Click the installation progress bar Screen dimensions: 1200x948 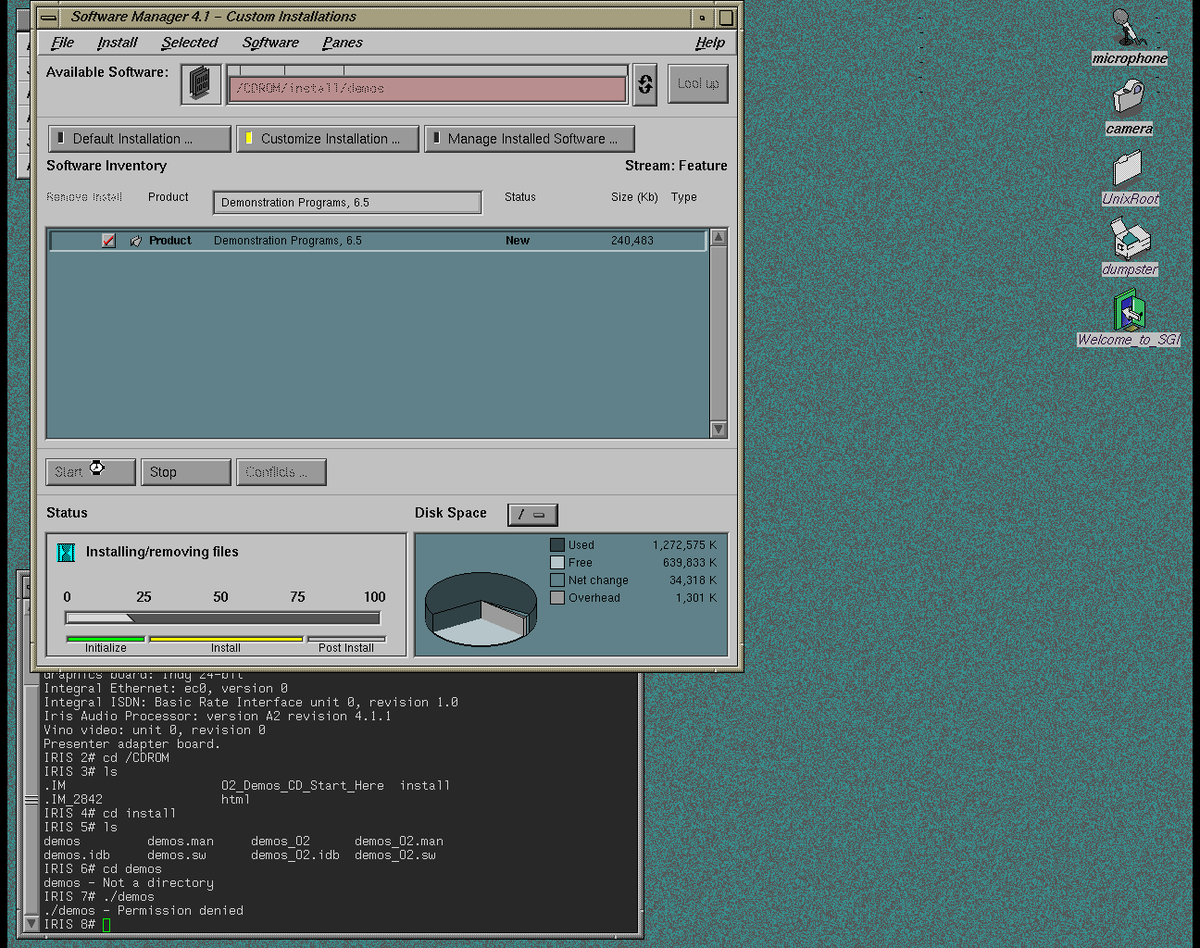[222, 618]
